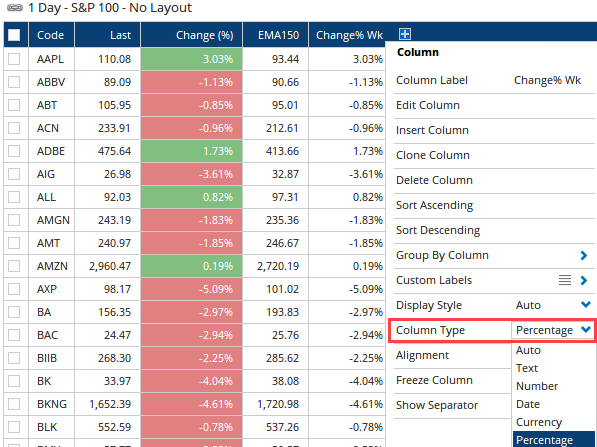Toggle the select-all checkbox in the header row
The image size is (597, 447).
tap(14, 35)
